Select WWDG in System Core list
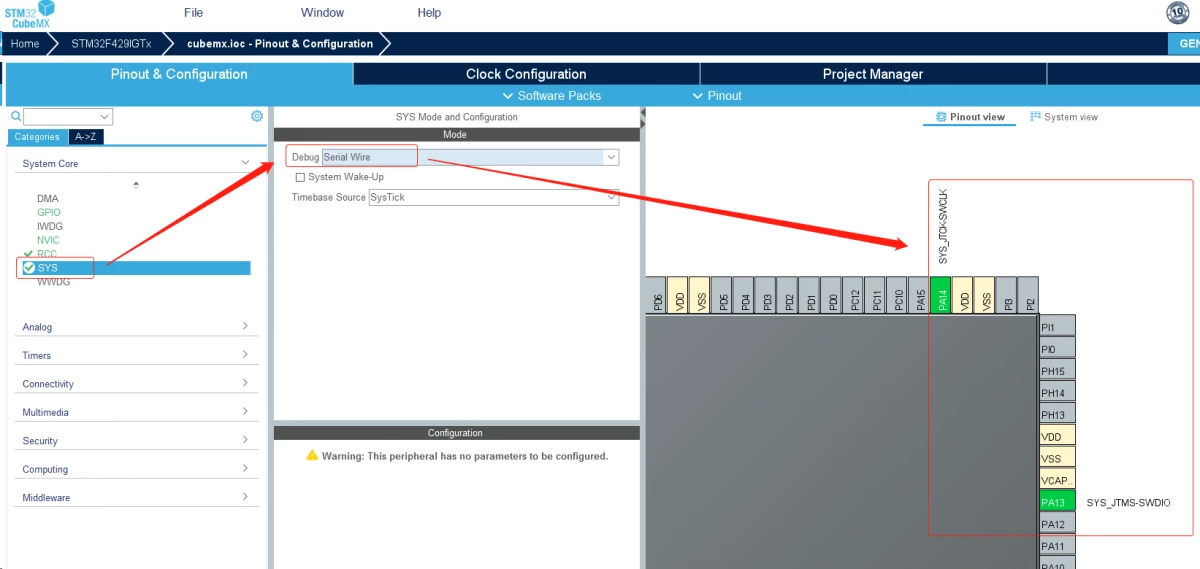Image resolution: width=1200 pixels, height=569 pixels. 53,282
